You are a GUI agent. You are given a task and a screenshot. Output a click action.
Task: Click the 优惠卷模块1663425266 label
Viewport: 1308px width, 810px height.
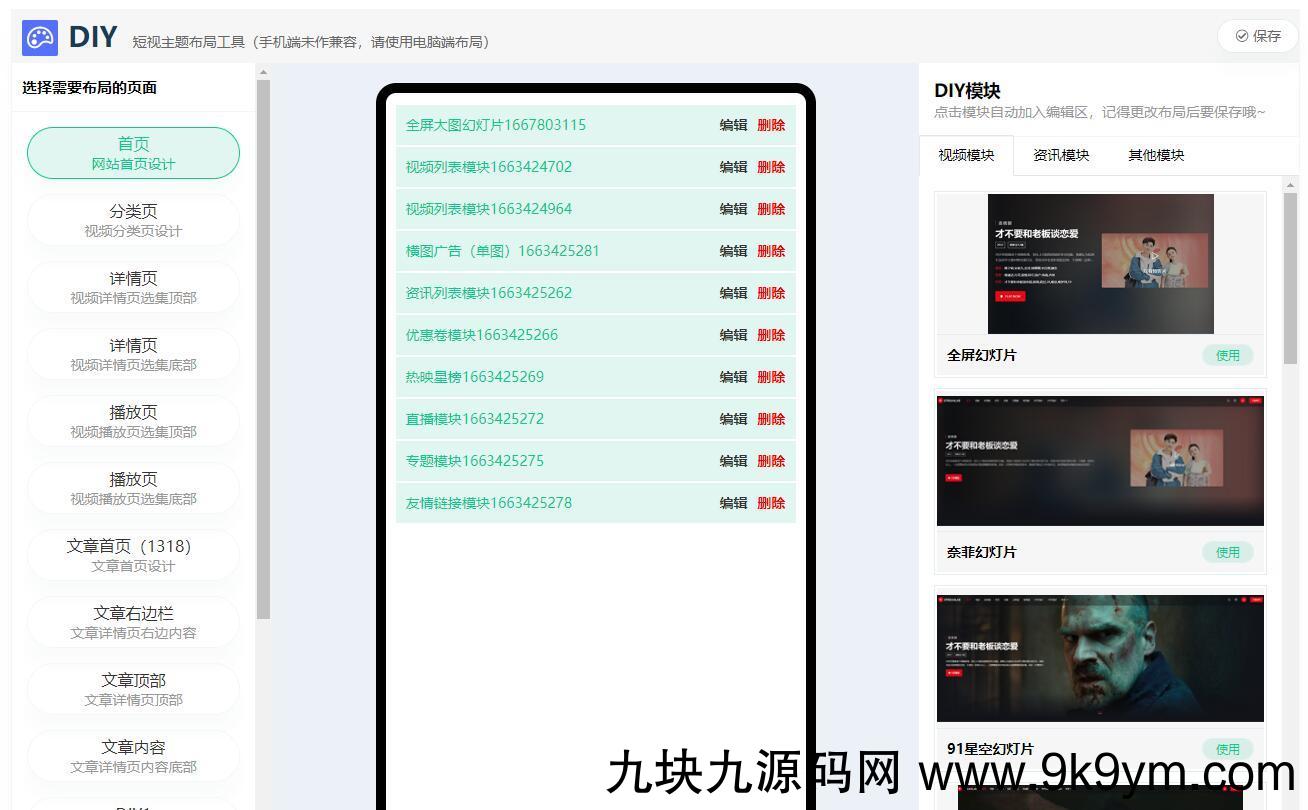[x=482, y=335]
